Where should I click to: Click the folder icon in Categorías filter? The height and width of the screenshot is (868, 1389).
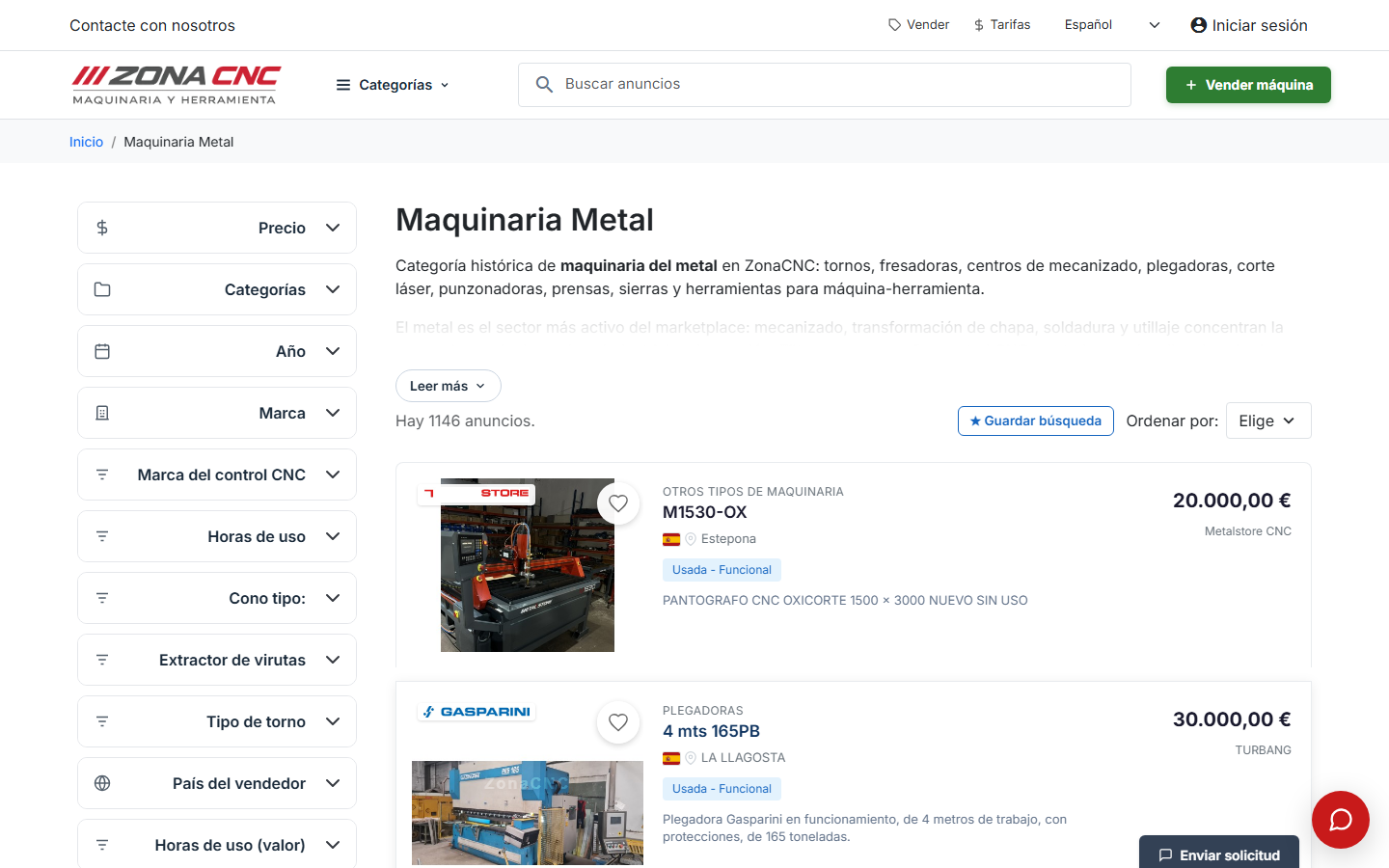pyautogui.click(x=102, y=289)
